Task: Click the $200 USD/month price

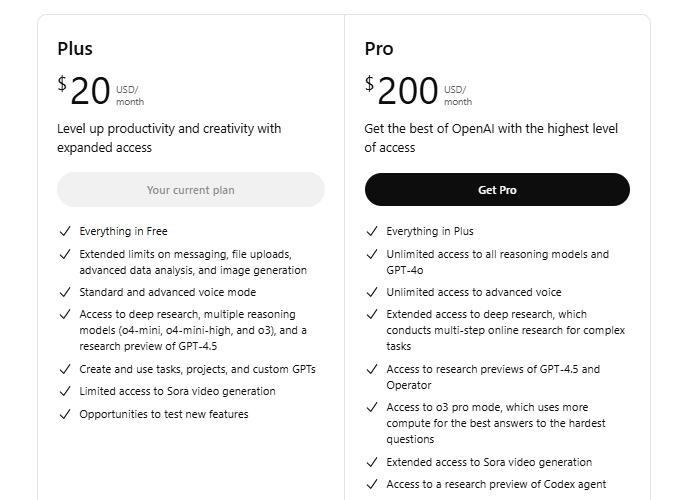Action: (x=418, y=90)
